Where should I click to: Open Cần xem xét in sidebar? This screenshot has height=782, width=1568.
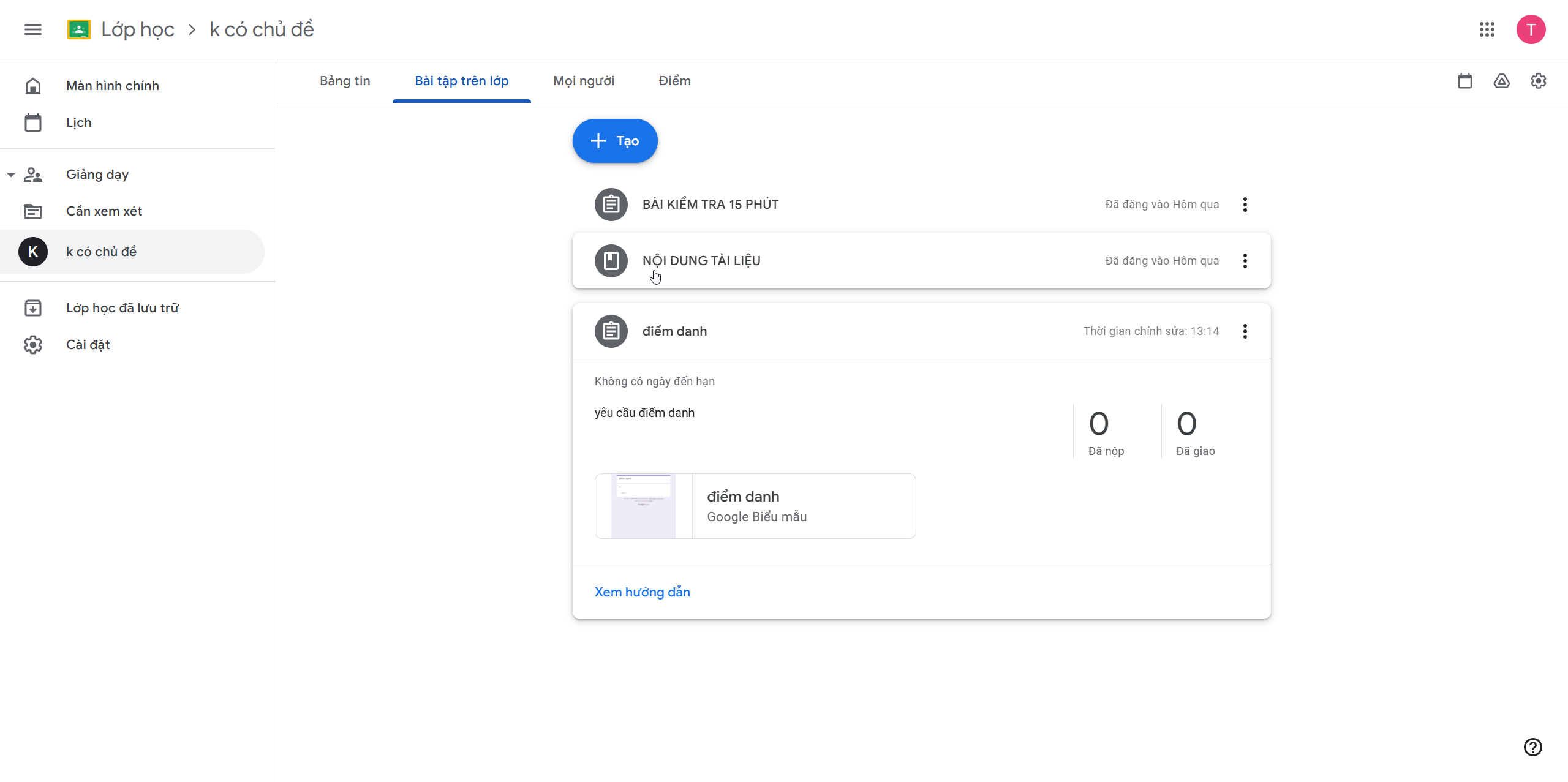tap(104, 211)
